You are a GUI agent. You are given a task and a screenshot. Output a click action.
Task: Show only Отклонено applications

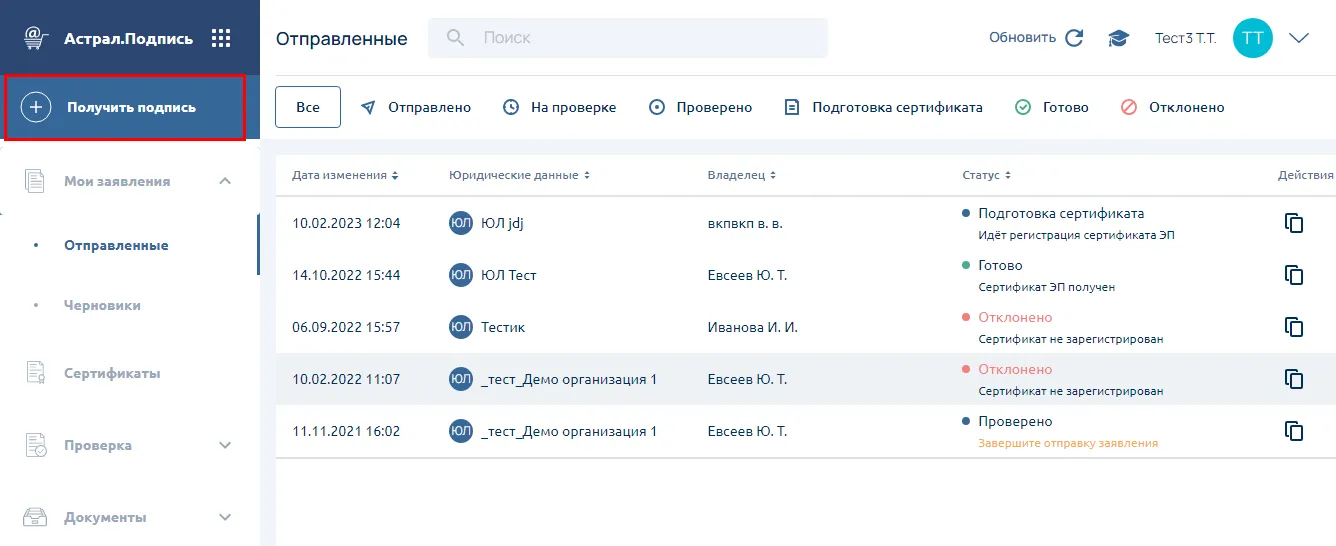click(x=1172, y=107)
